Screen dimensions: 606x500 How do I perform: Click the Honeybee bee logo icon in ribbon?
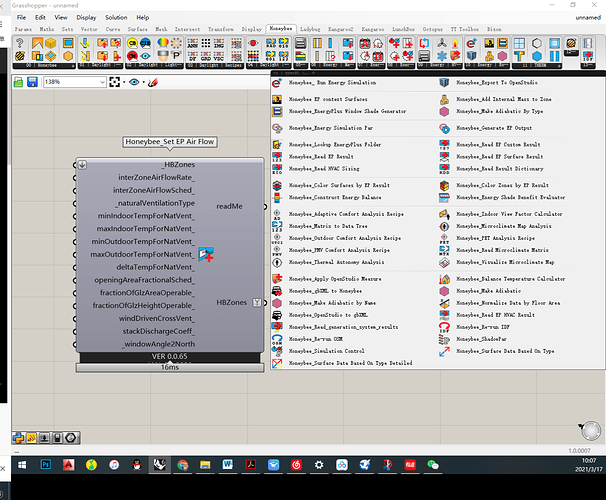point(20,56)
